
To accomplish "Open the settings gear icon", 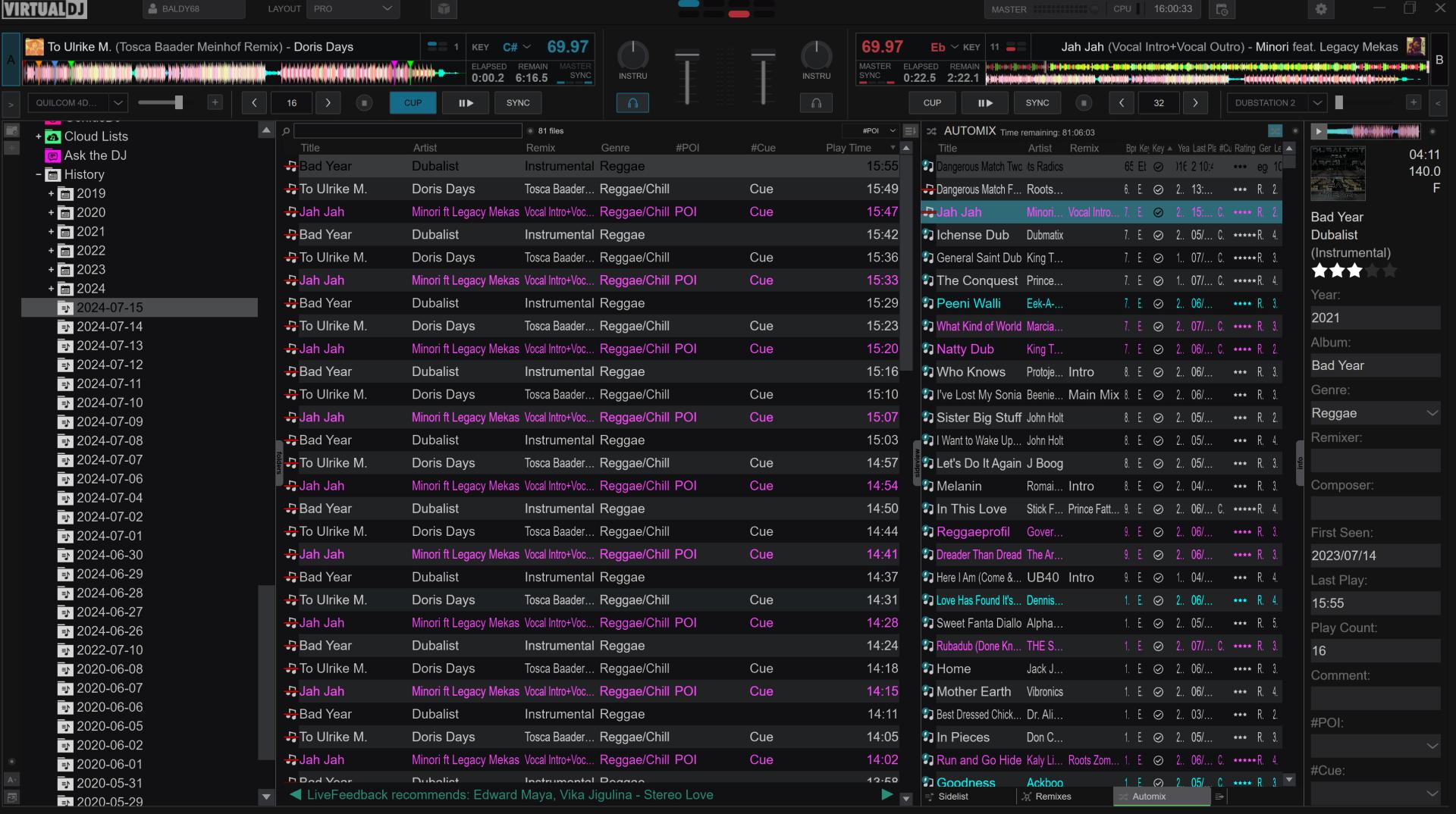I will coord(1321,9).
